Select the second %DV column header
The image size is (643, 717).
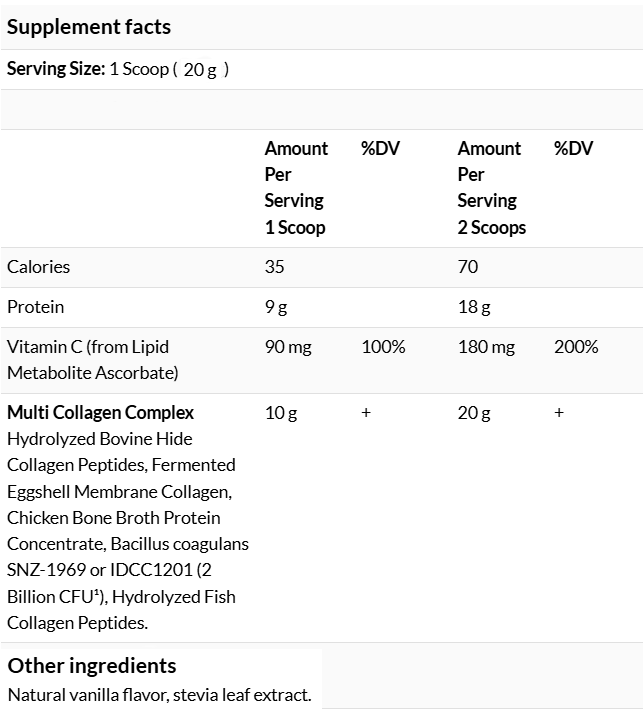click(x=573, y=148)
